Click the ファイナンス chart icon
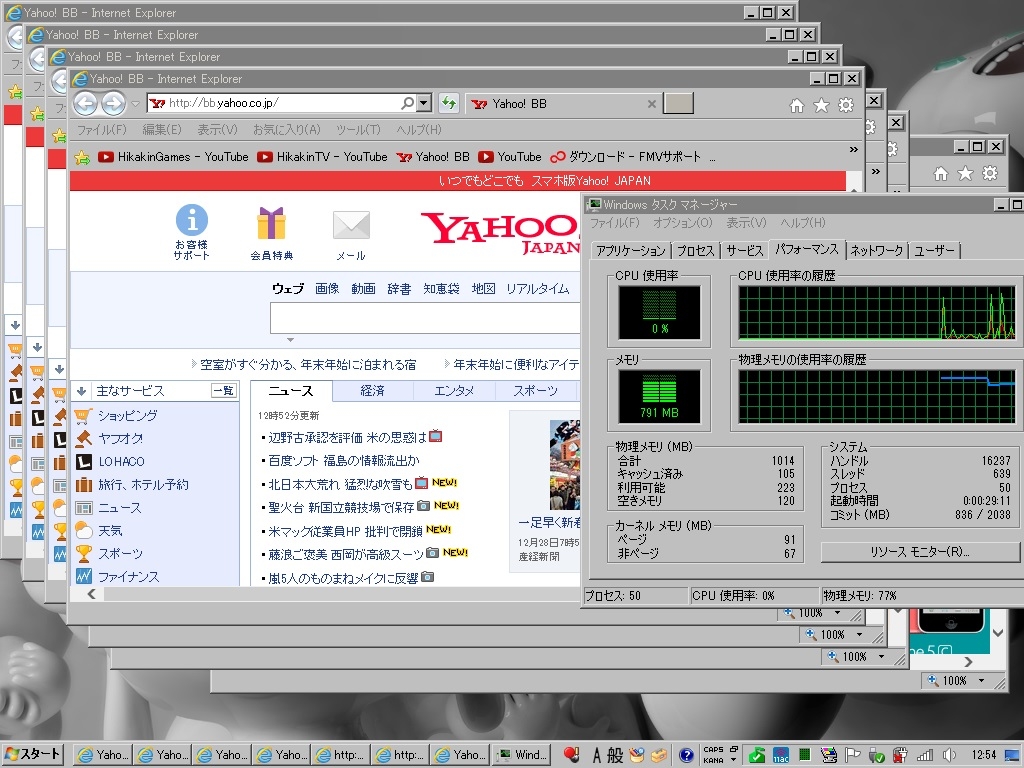Viewport: 1024px width, 768px height. coord(84,576)
